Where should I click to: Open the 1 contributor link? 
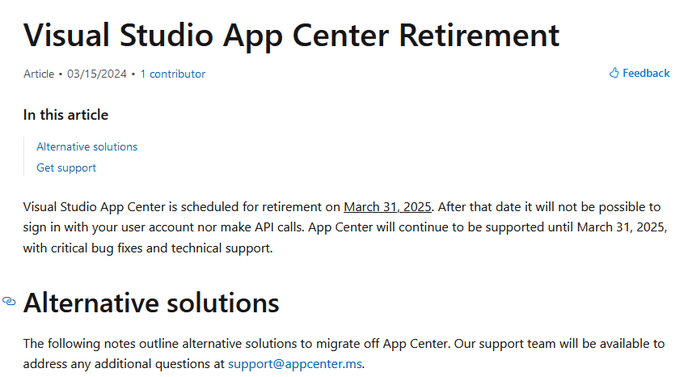click(x=173, y=74)
